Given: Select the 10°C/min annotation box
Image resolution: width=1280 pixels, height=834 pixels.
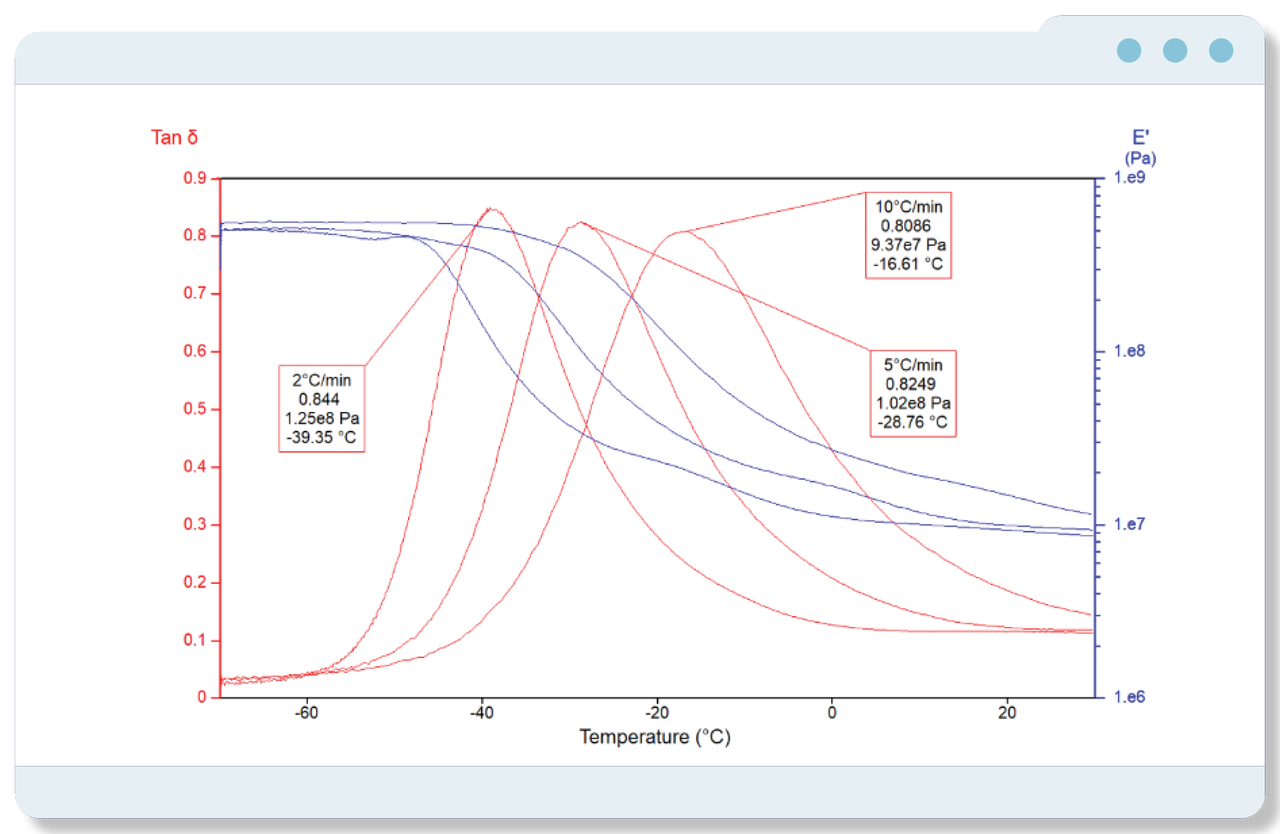Looking at the screenshot, I should pyautogui.click(x=906, y=235).
